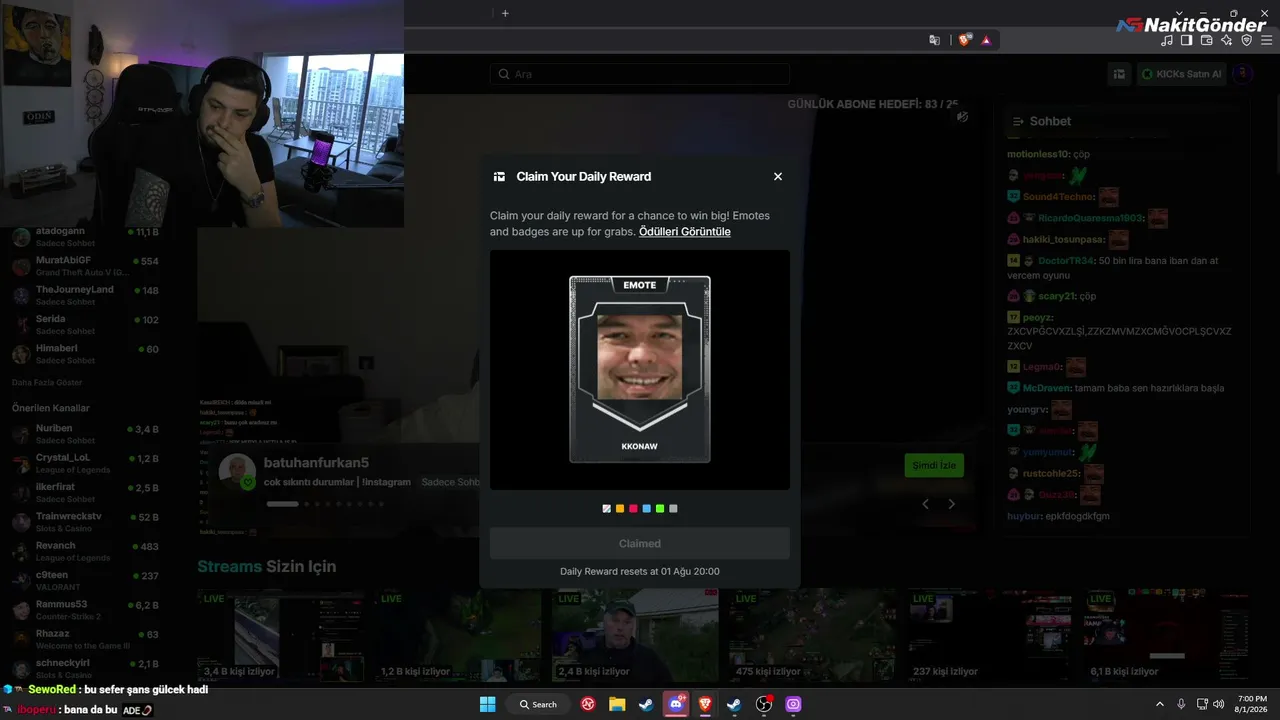The image size is (1280, 720).
Task: Toggle the browser sidebar panel icon
Action: pos(1187,40)
